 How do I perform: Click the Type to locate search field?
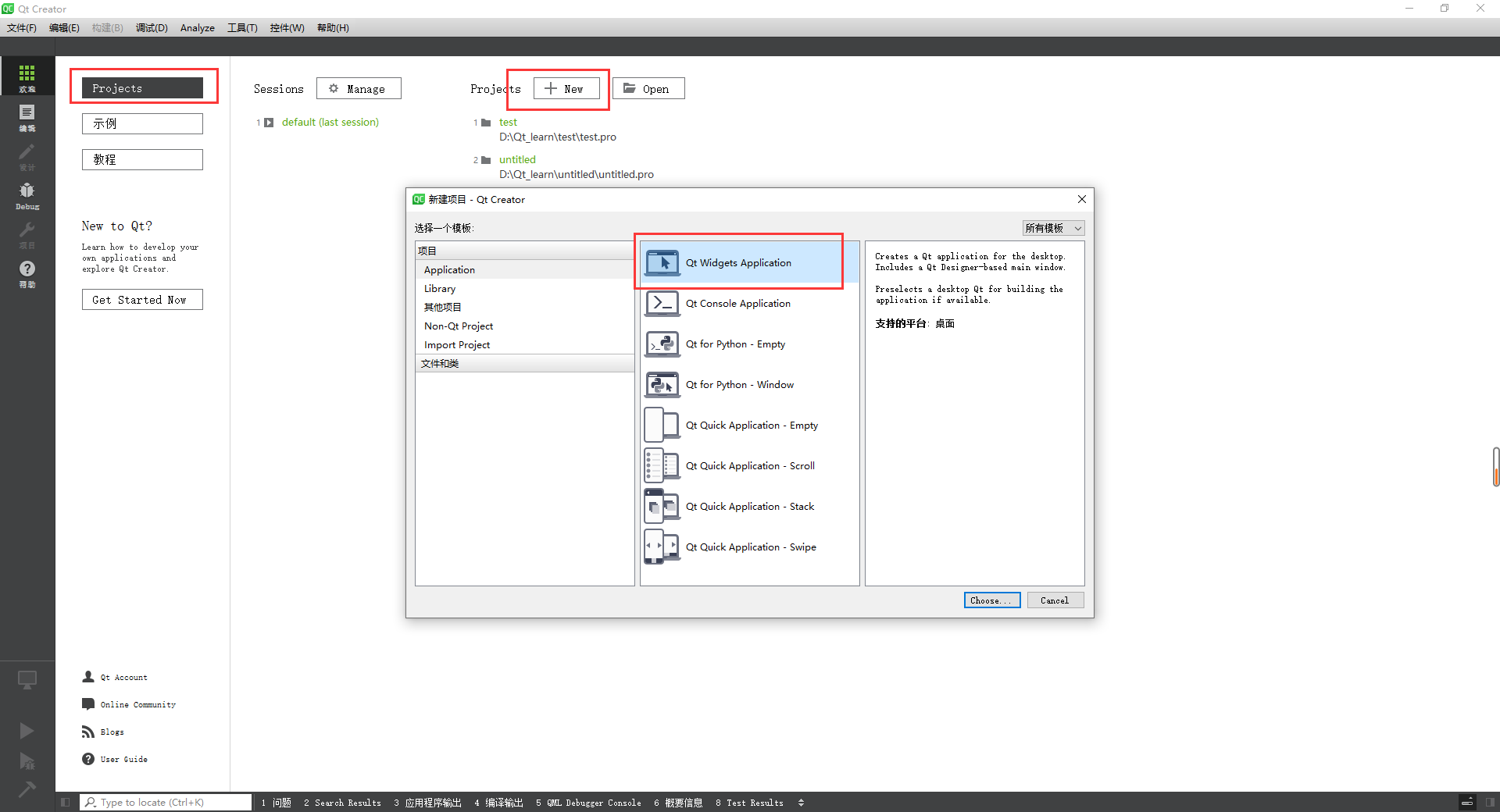pyautogui.click(x=166, y=802)
